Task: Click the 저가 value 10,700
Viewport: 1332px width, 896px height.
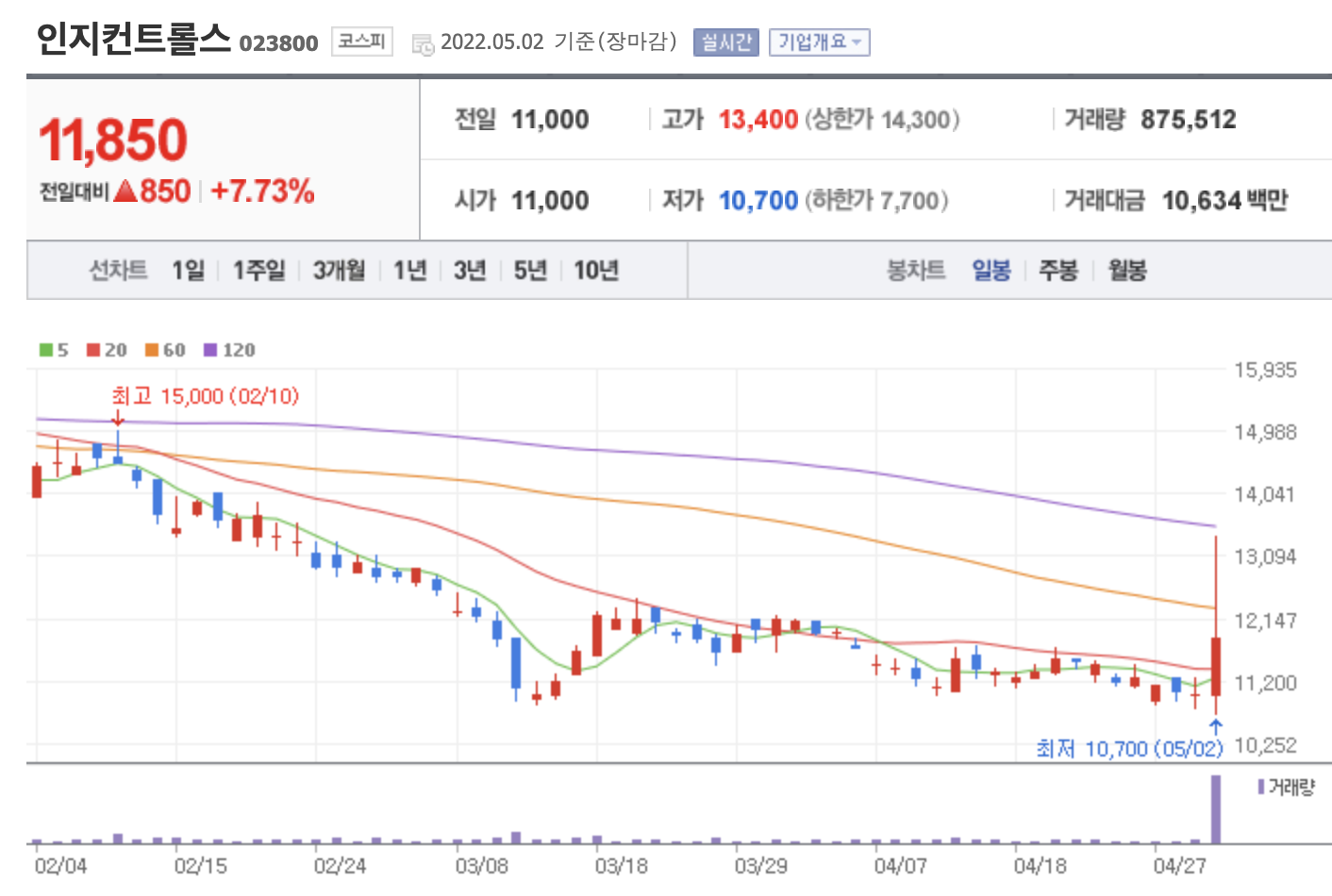Action: click(758, 201)
